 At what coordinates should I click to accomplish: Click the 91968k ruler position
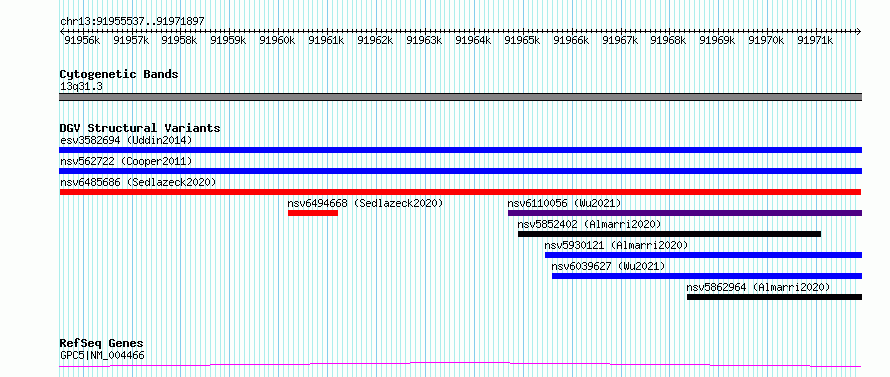[668, 40]
